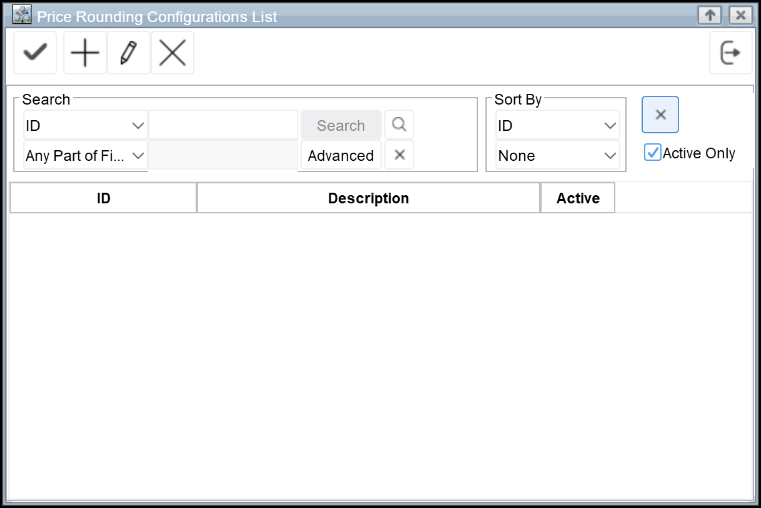Click the large X delete toolbar icon
Viewport: 761px width, 508px height.
click(x=172, y=53)
